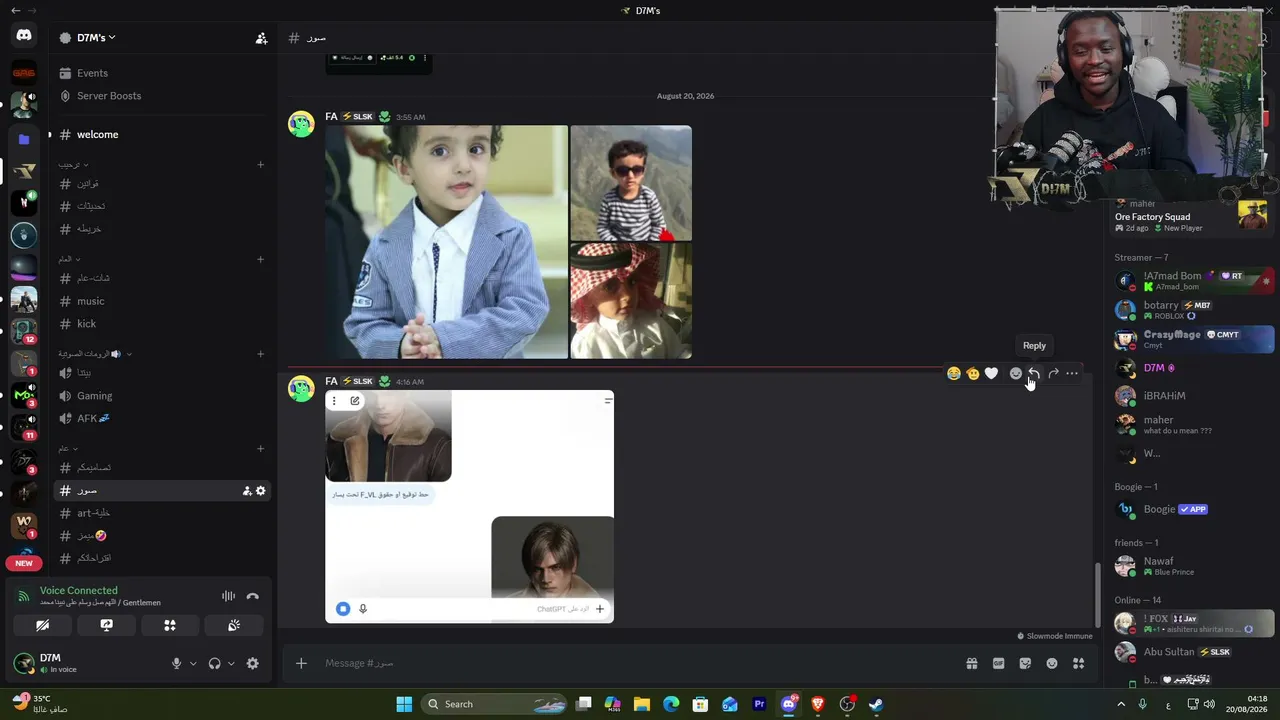
Task: React with the laughing-crying emoji
Action: (954, 374)
